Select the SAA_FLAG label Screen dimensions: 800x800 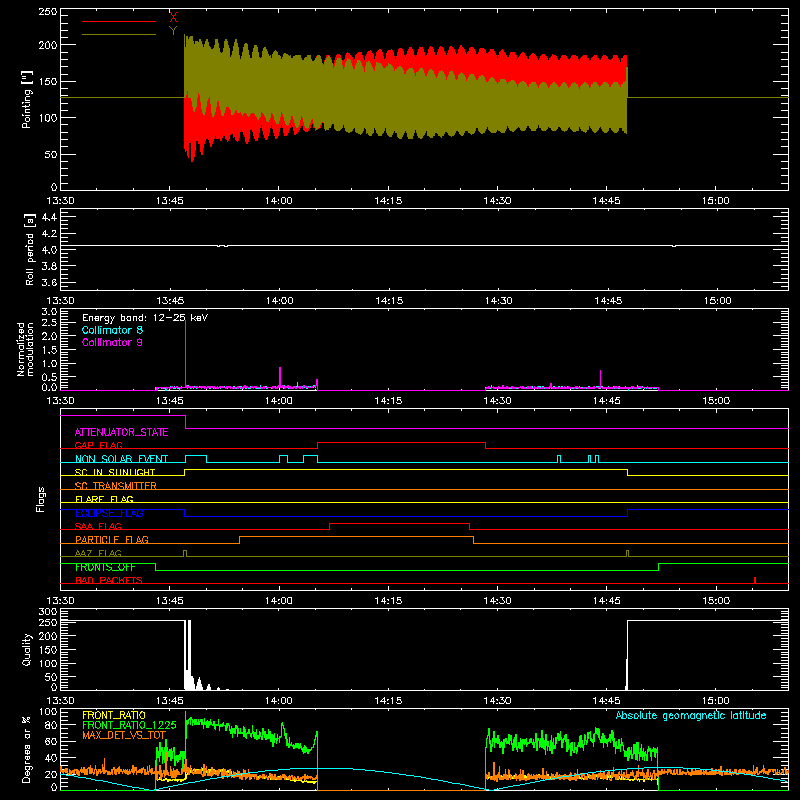98,526
